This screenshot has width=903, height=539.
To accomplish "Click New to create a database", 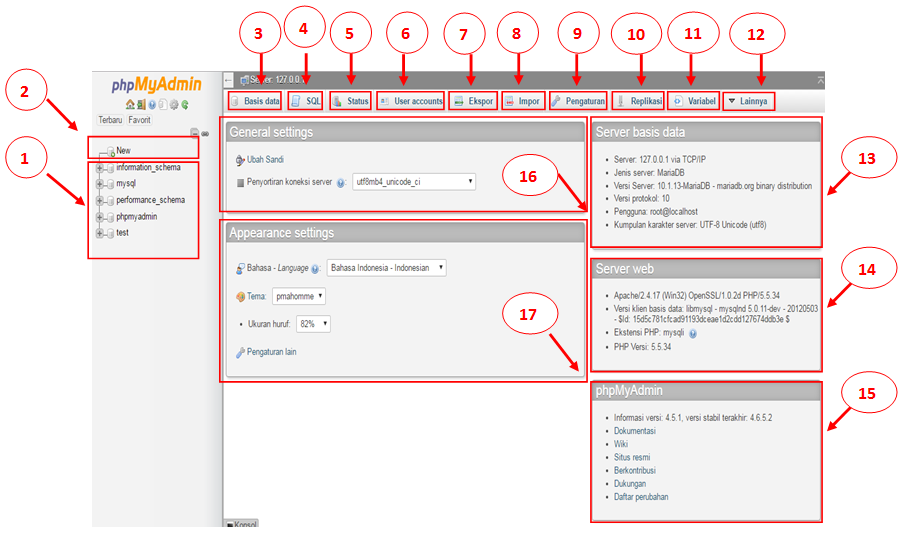I will click(x=123, y=151).
